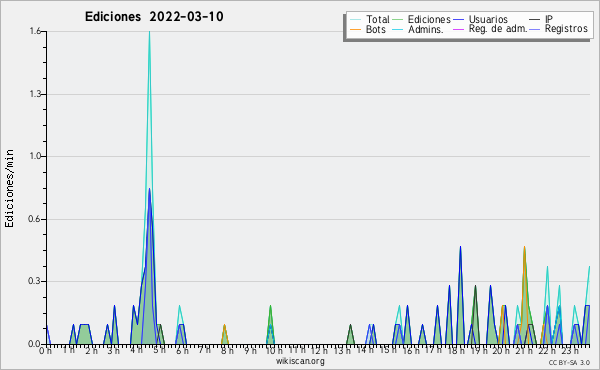Click the Ediciones/min y-axis title
This screenshot has width=600, height=370.
9,188
